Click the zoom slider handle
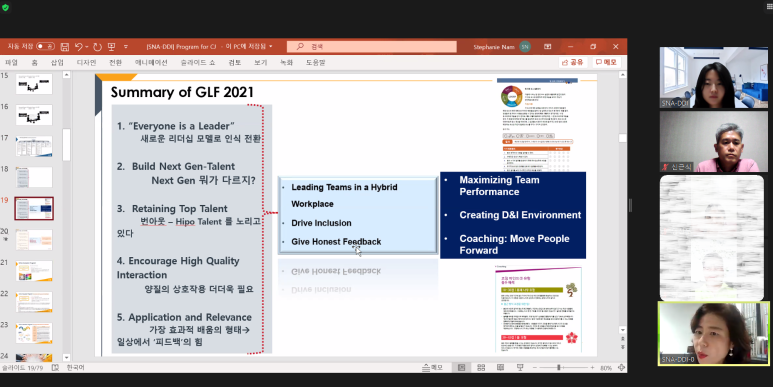Screen dimensions: 773x387 (x=559, y=368)
